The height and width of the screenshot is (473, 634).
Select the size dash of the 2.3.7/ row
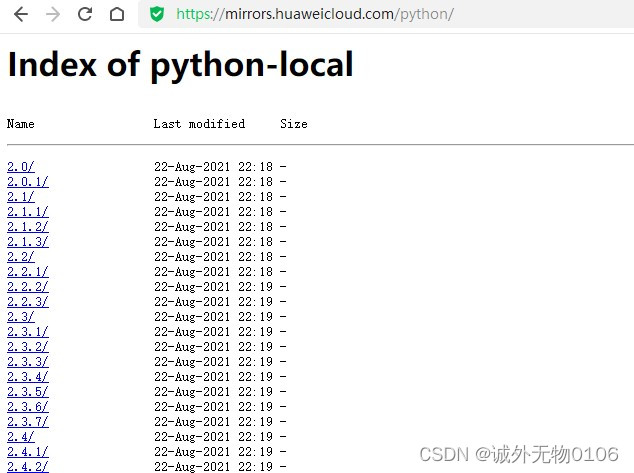coord(283,422)
